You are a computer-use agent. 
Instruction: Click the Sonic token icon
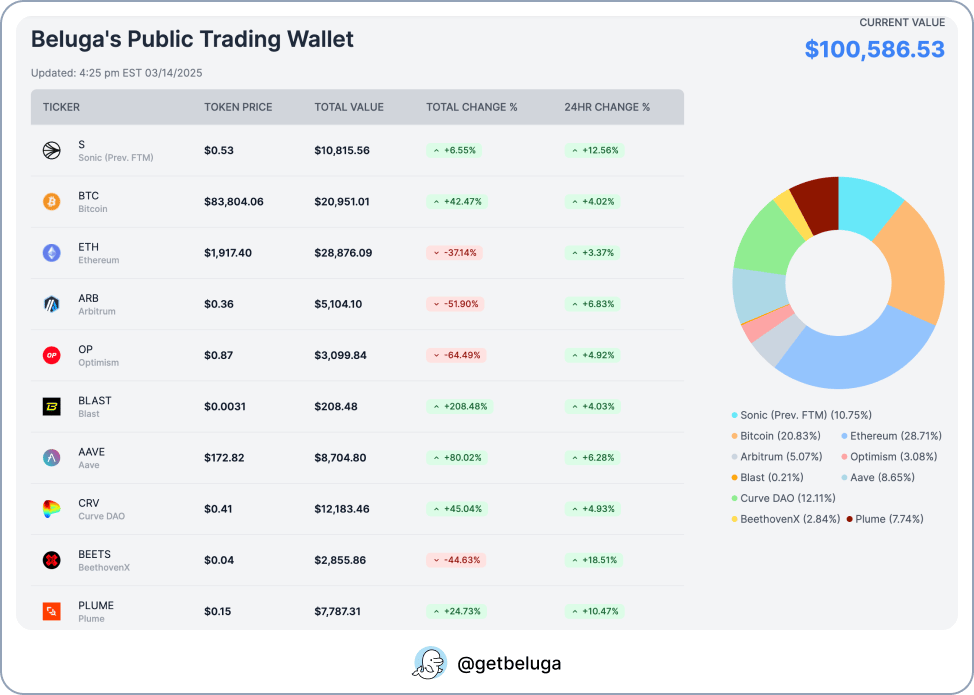[x=52, y=150]
